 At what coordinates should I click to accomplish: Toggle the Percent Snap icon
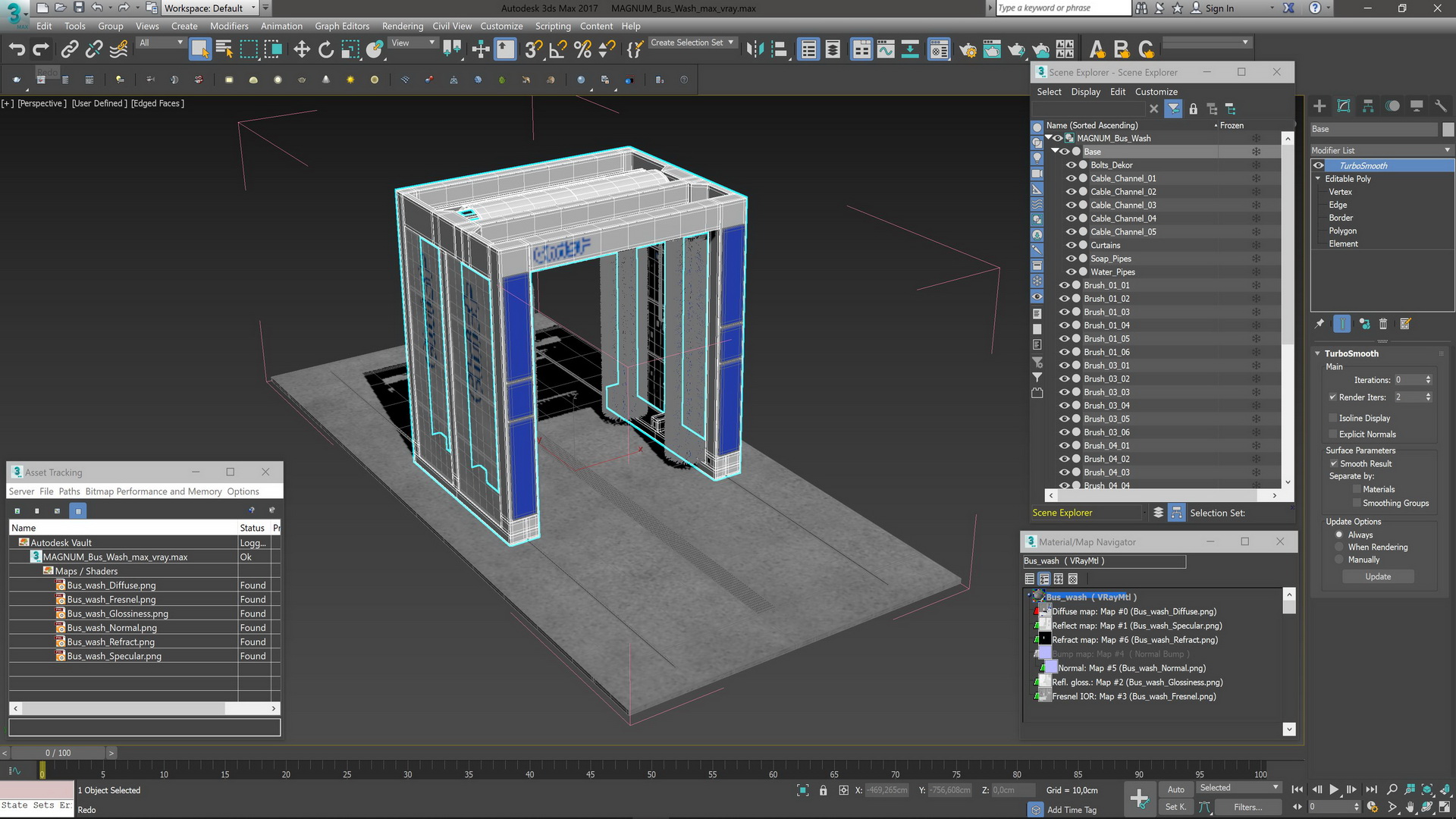tap(582, 50)
